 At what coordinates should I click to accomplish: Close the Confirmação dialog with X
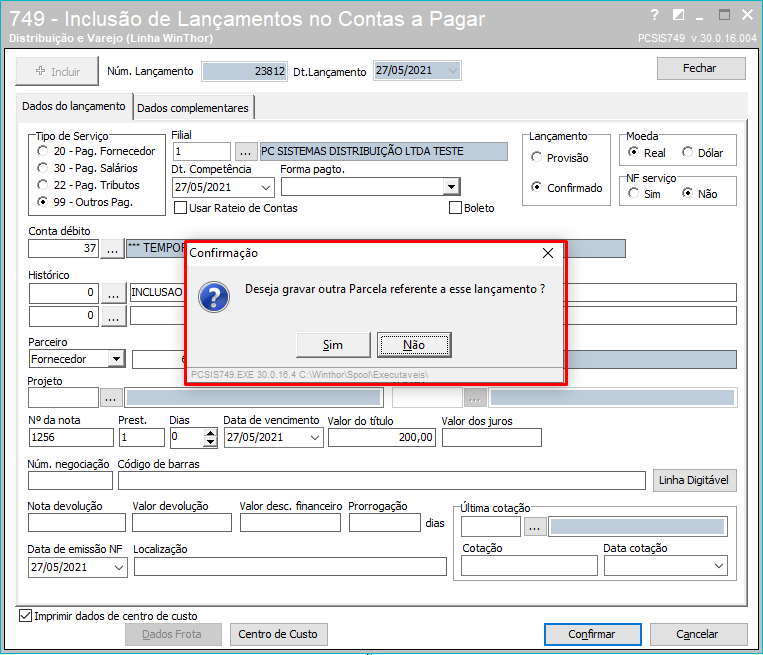[x=548, y=253]
